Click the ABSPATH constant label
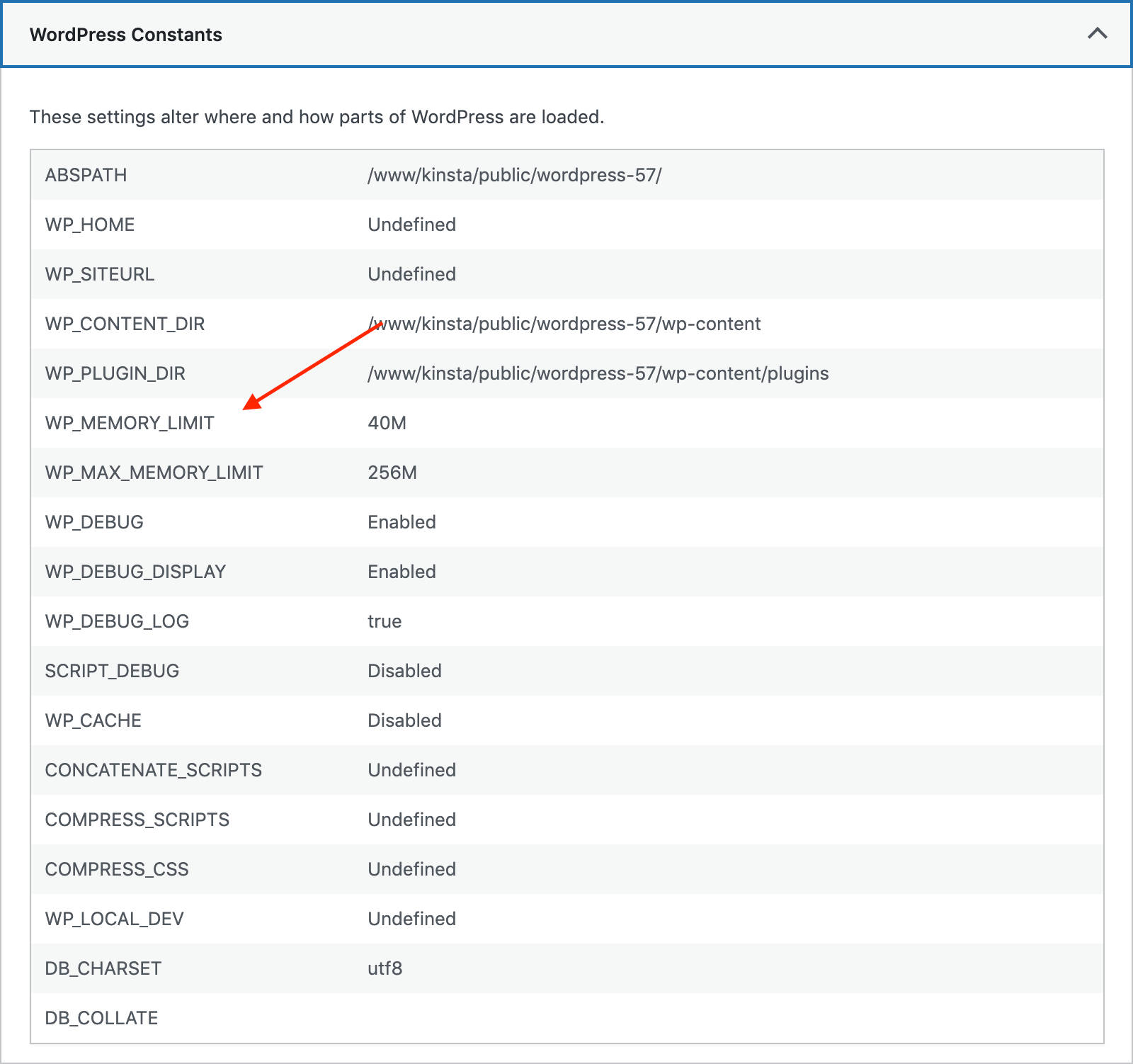This screenshot has width=1133, height=1064. [x=85, y=174]
